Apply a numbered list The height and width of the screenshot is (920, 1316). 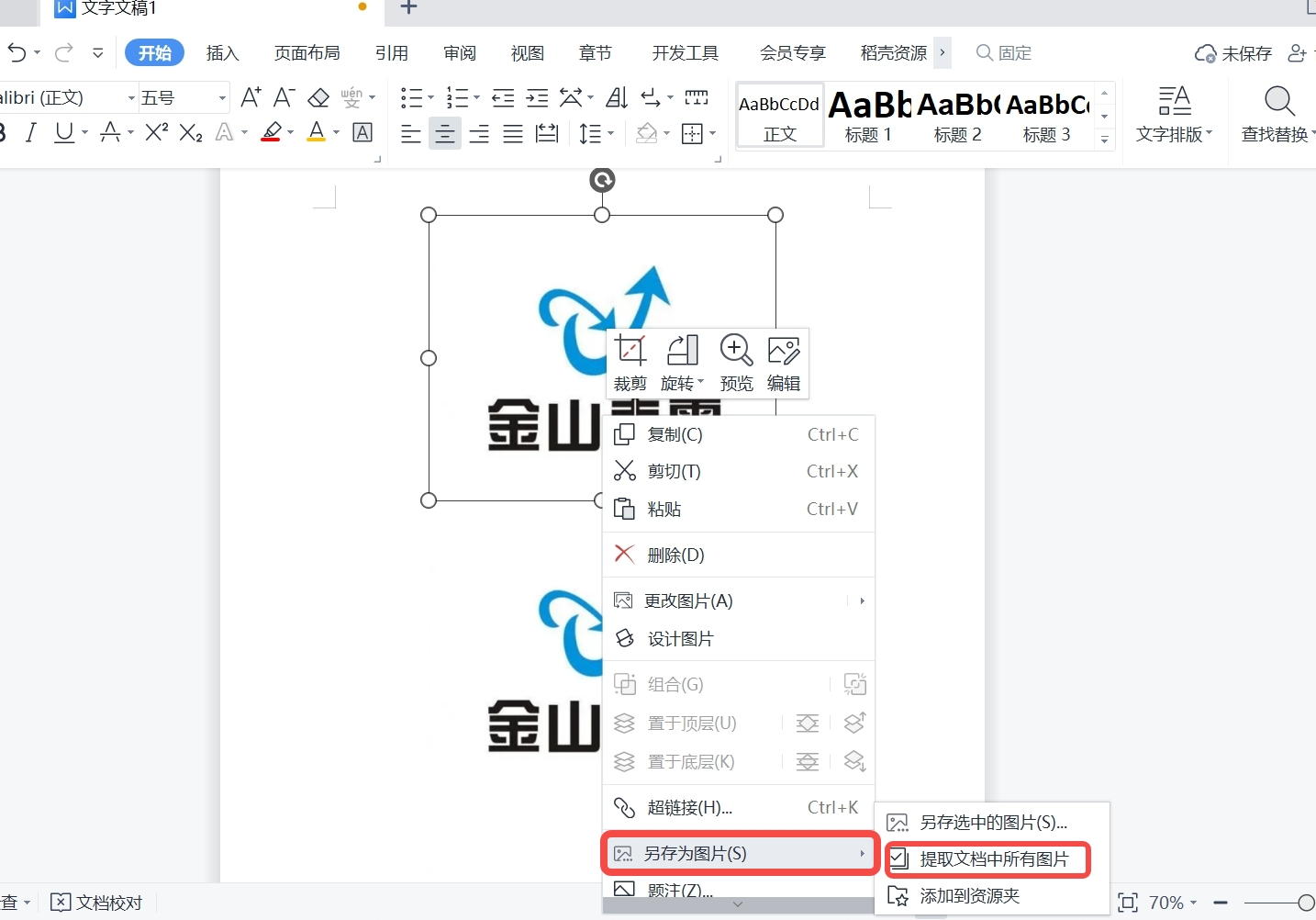point(457,97)
